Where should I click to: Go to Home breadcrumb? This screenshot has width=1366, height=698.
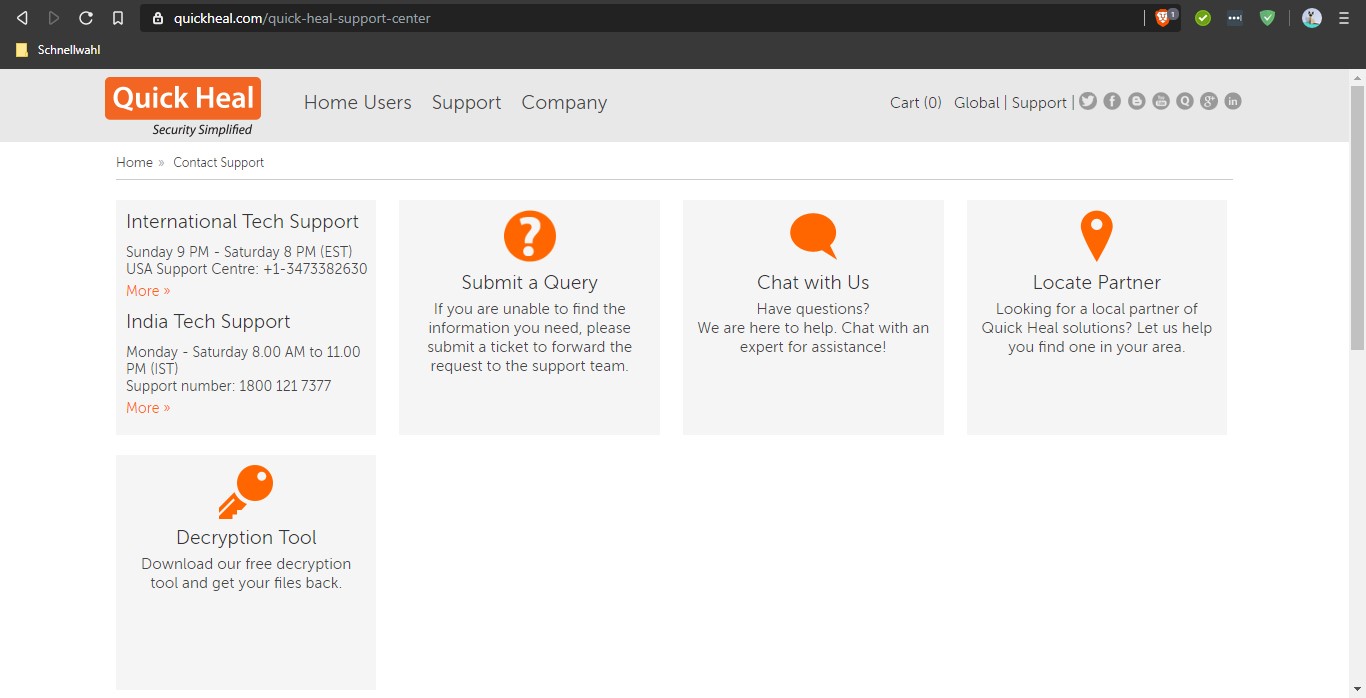[134, 162]
